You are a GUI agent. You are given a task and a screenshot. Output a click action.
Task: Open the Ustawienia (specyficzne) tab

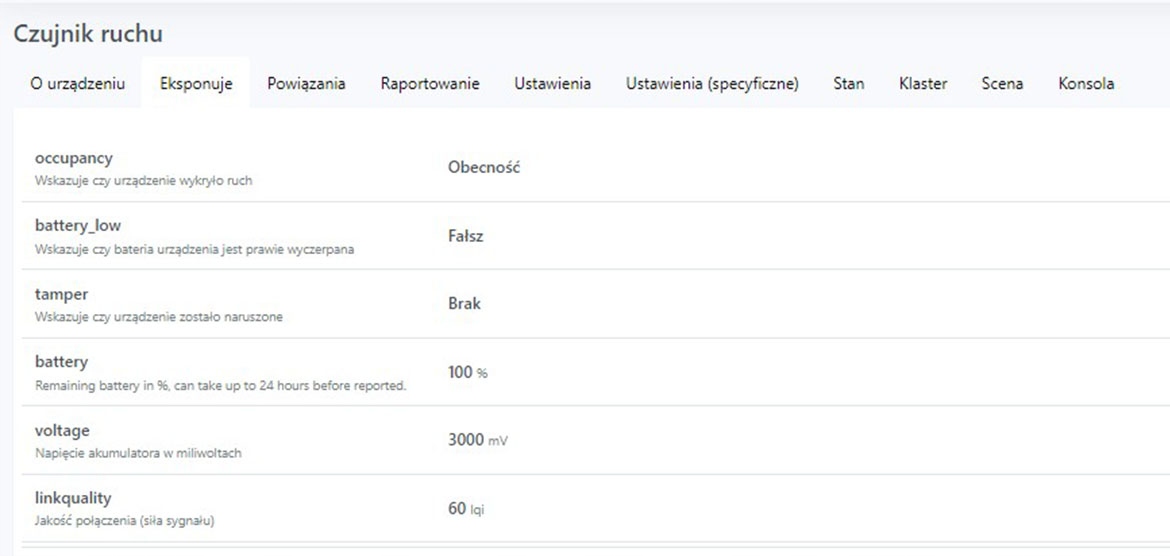(712, 84)
